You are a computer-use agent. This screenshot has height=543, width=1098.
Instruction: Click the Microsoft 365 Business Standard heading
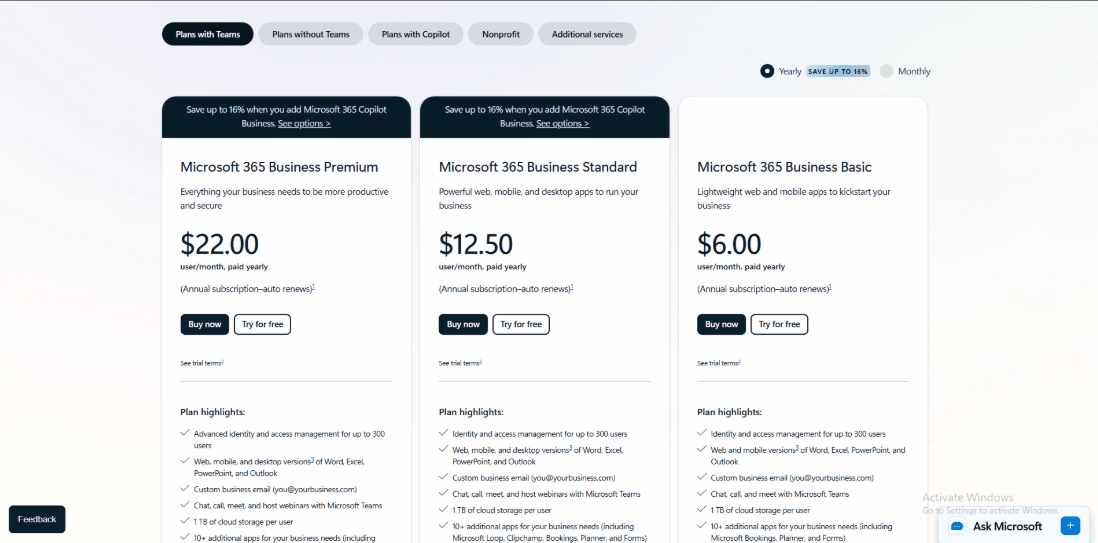[x=538, y=167]
